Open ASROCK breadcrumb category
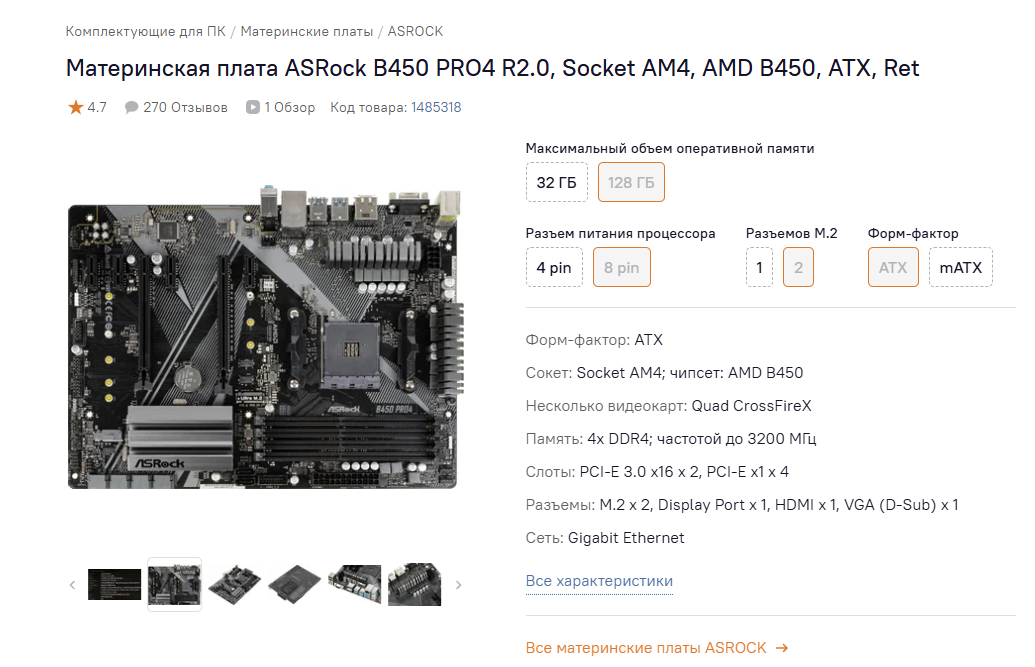Image resolution: width=1035 pixels, height=667 pixels. pyautogui.click(x=415, y=32)
